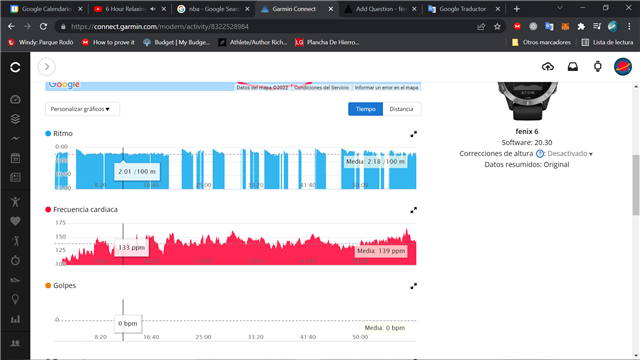Viewport: 640px width, 360px height.
Task: Click the cloud upload icon
Action: tap(548, 67)
